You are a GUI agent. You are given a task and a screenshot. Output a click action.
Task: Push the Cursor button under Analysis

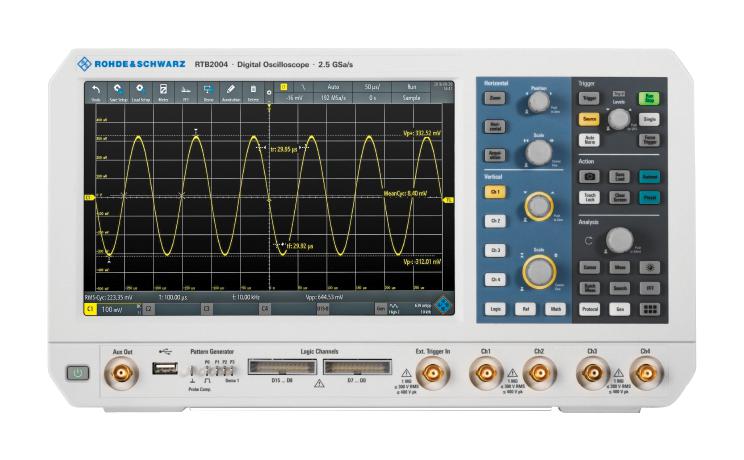pyautogui.click(x=589, y=268)
